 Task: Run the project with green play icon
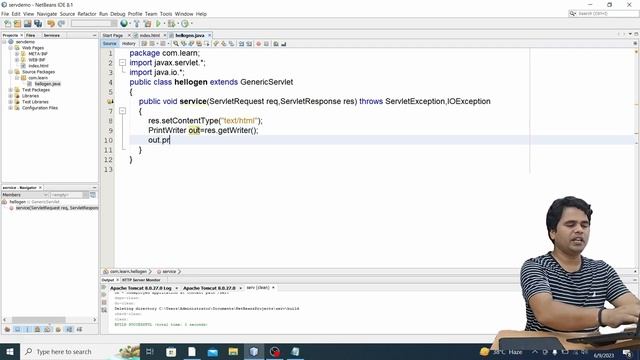pos(158,24)
